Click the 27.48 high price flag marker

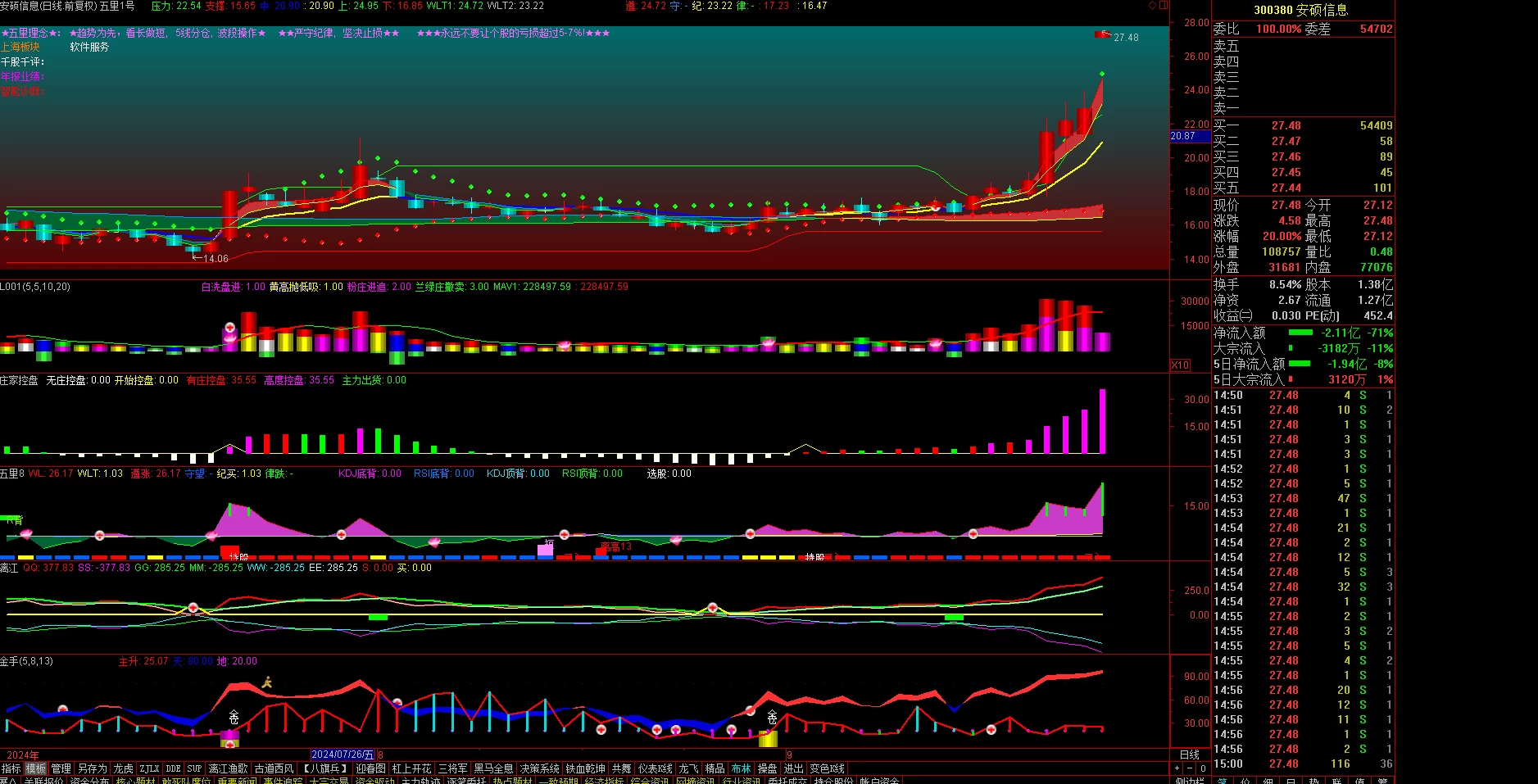[x=1117, y=37]
